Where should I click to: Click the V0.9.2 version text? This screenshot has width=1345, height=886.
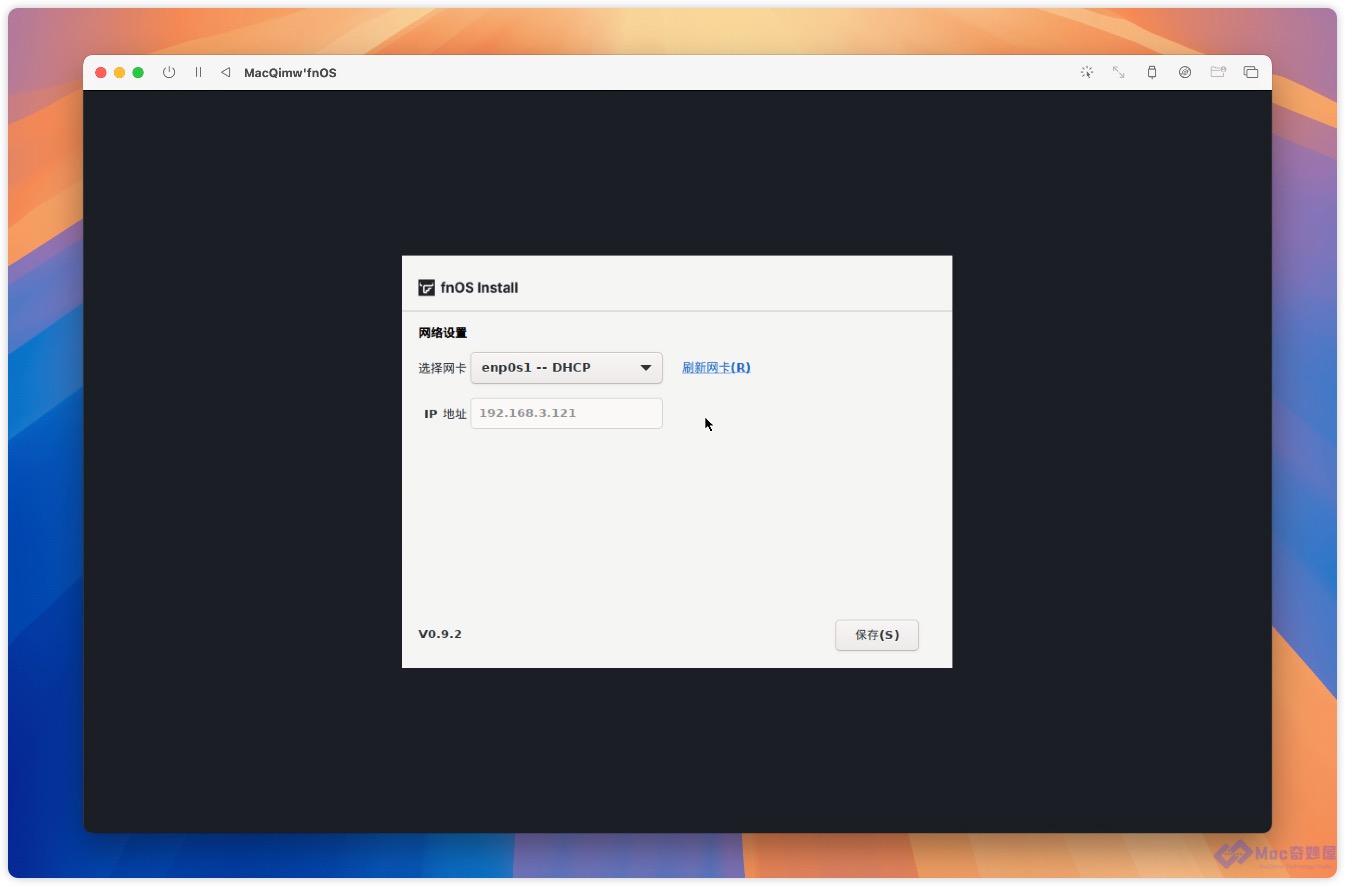click(x=440, y=634)
